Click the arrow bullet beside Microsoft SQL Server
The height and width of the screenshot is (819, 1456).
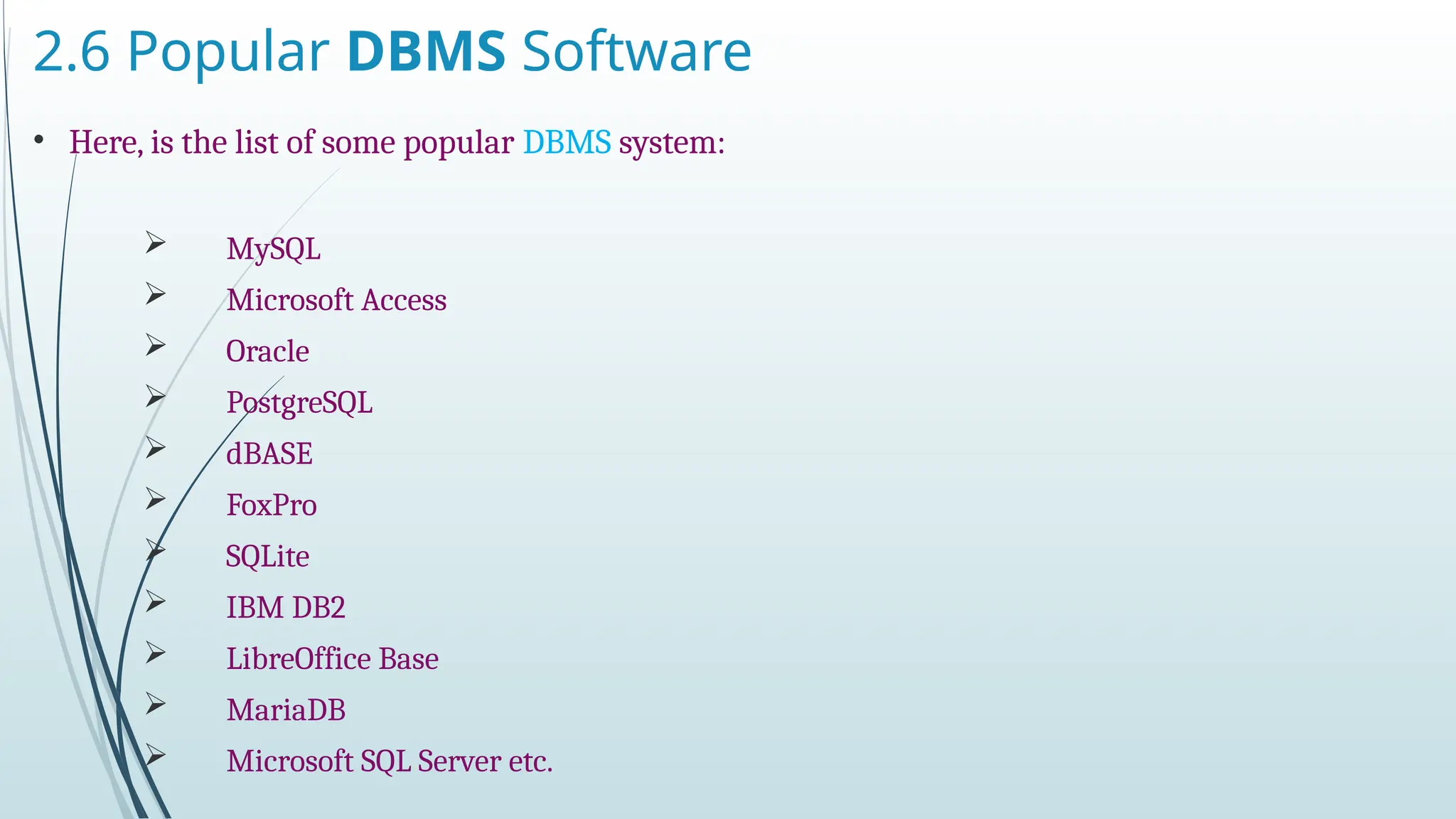pos(156,756)
